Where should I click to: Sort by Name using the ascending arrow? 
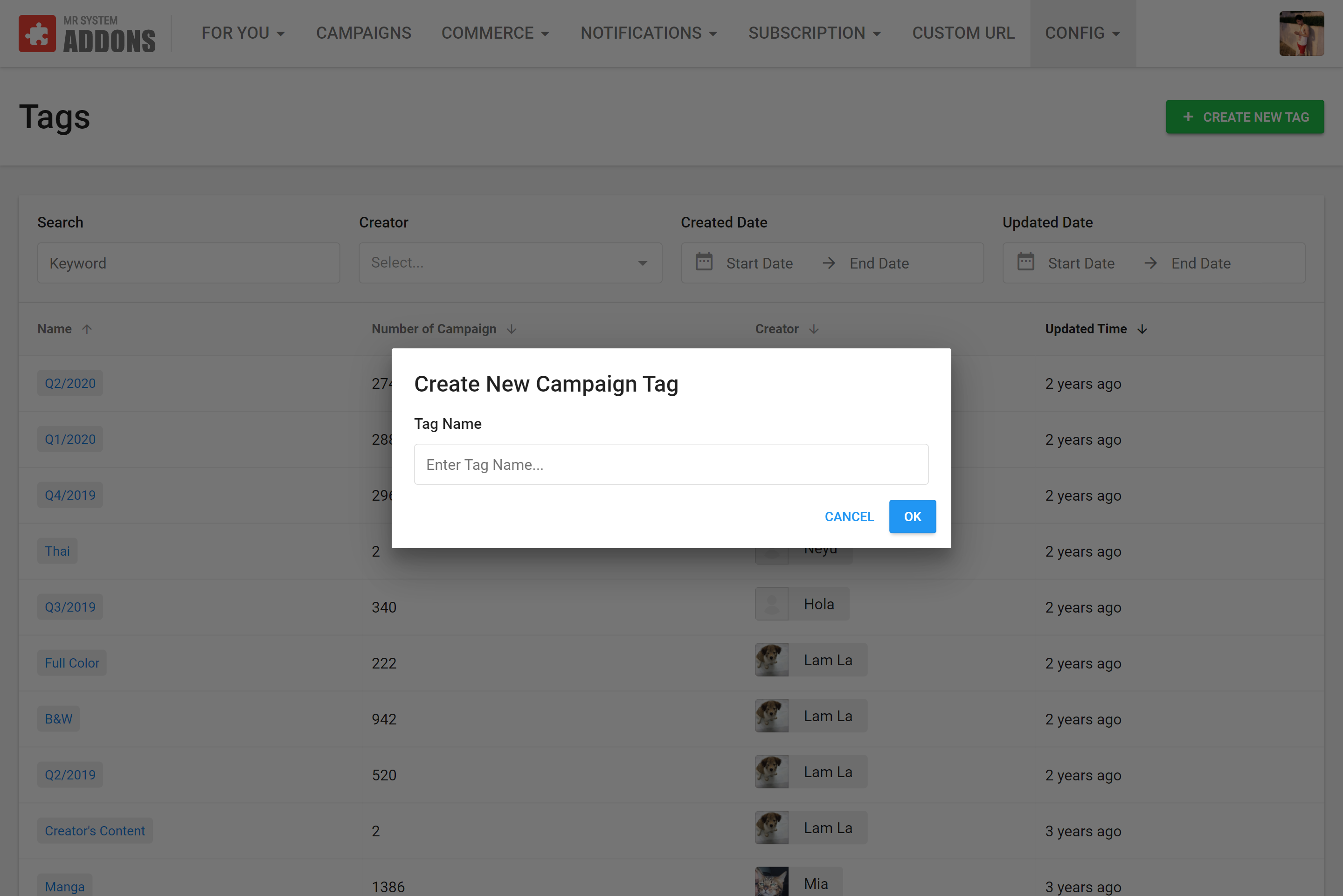87,329
